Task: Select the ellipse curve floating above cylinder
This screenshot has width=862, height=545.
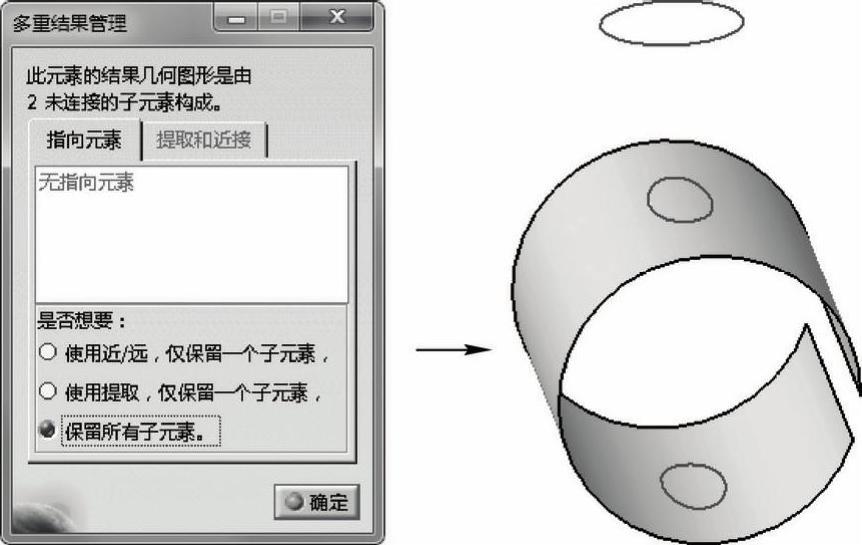Action: click(671, 23)
